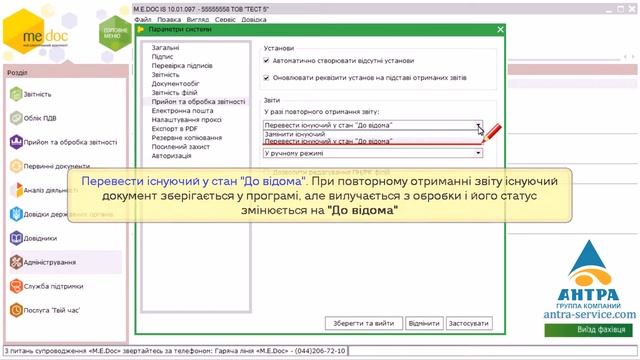This screenshot has height=360, width=640.
Task: Open the report re-receipt dropdown arrow
Action: (x=478, y=125)
